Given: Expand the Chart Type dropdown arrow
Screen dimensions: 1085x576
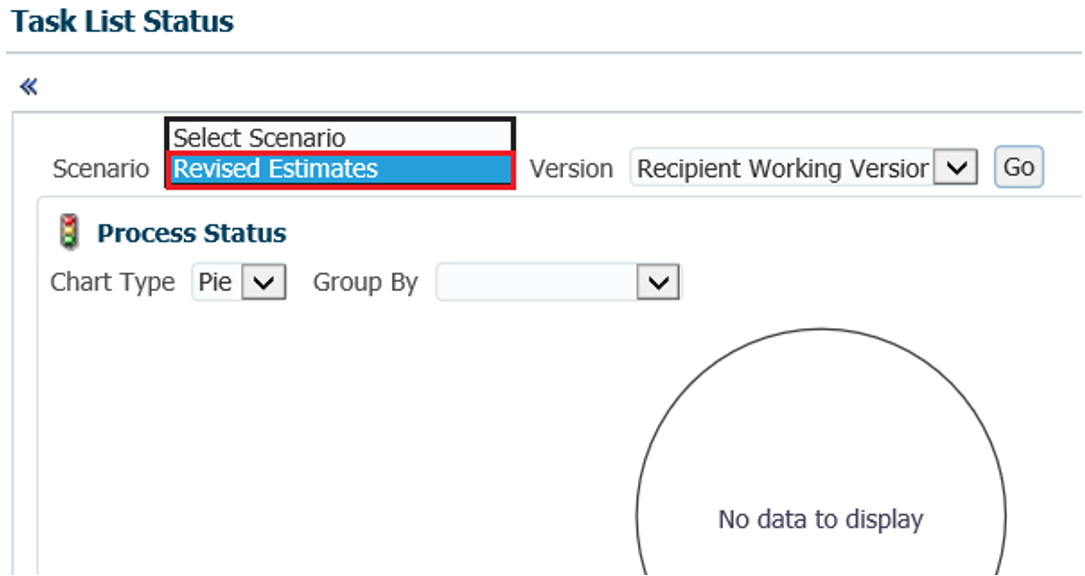Looking at the screenshot, I should (x=264, y=283).
